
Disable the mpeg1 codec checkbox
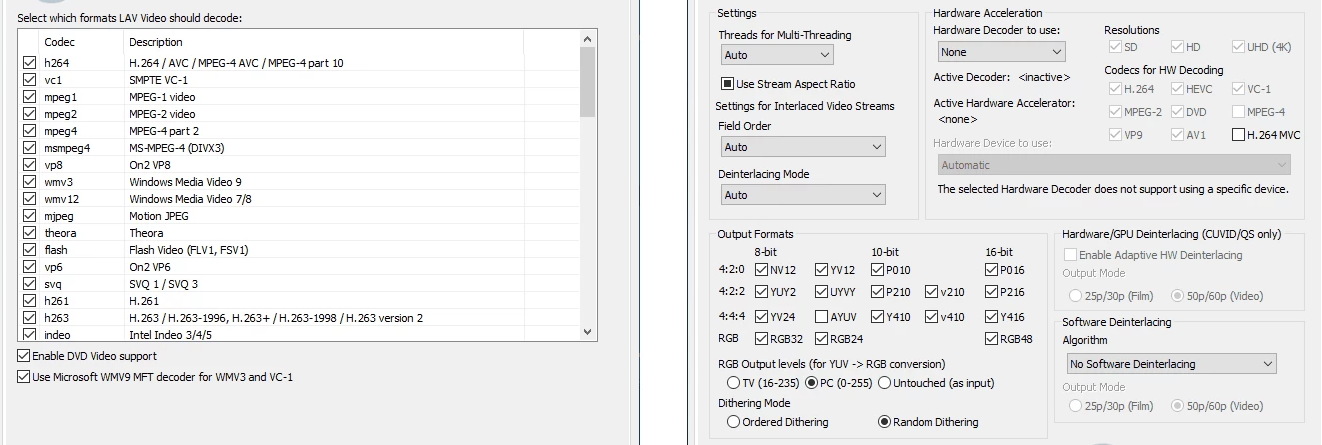point(29,97)
